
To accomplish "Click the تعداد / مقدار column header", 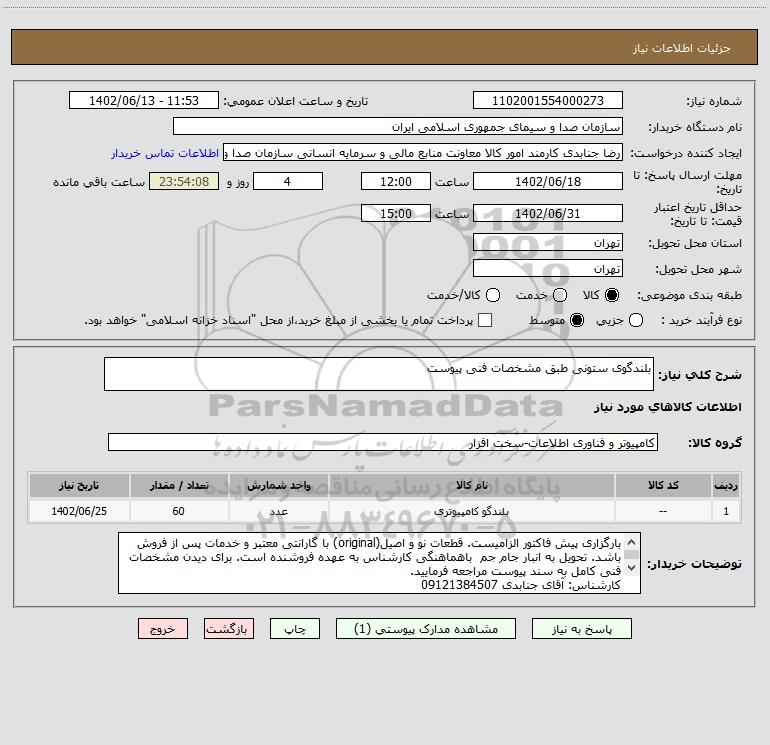I will point(179,485).
